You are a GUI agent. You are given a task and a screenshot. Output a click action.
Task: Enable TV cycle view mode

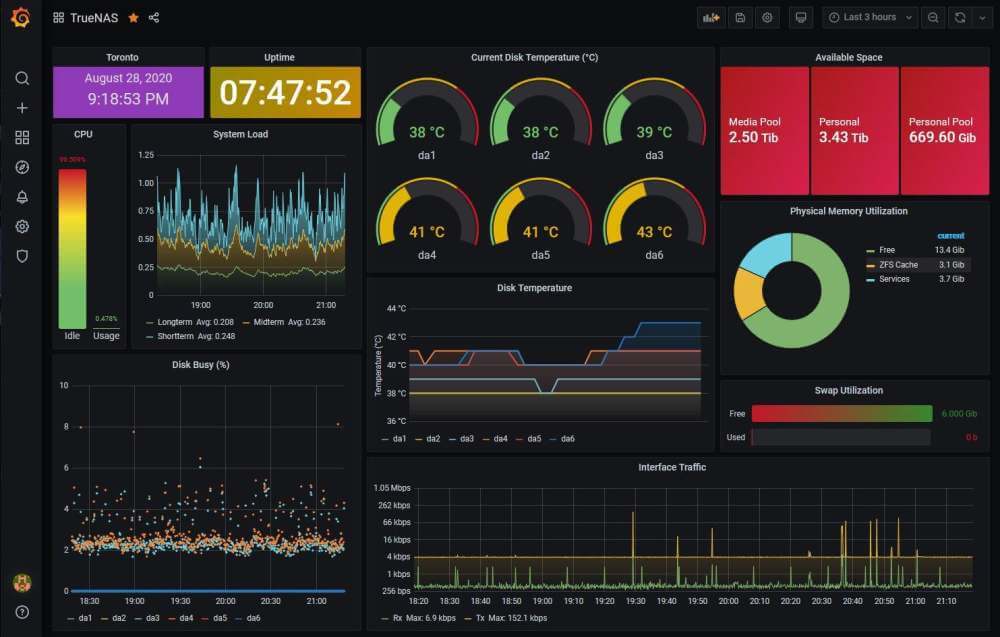pos(800,17)
